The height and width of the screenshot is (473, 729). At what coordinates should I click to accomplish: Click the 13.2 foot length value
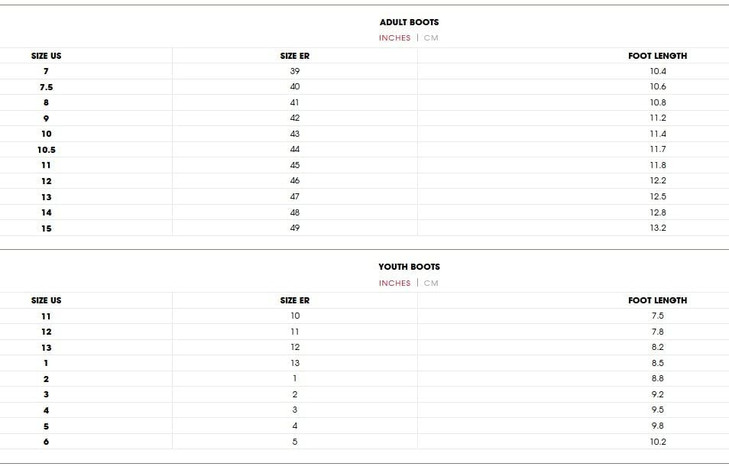[657, 228]
